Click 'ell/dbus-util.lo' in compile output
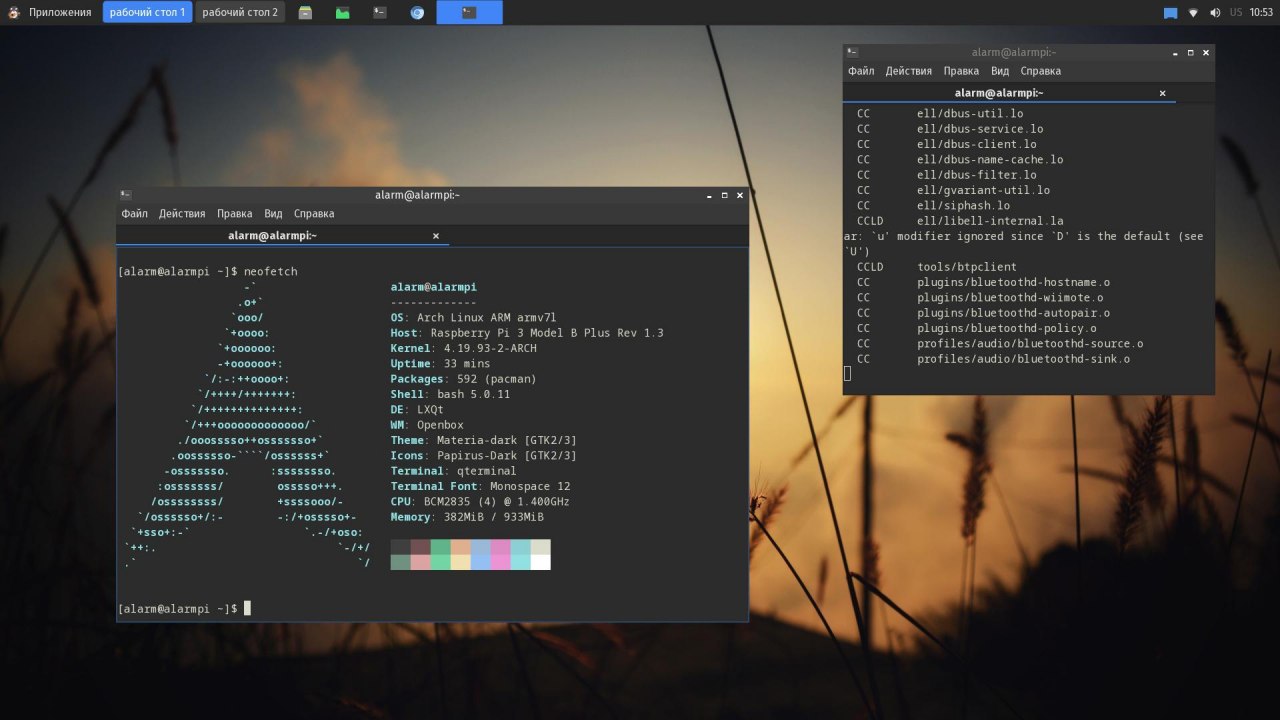The image size is (1280, 720). tap(970, 114)
